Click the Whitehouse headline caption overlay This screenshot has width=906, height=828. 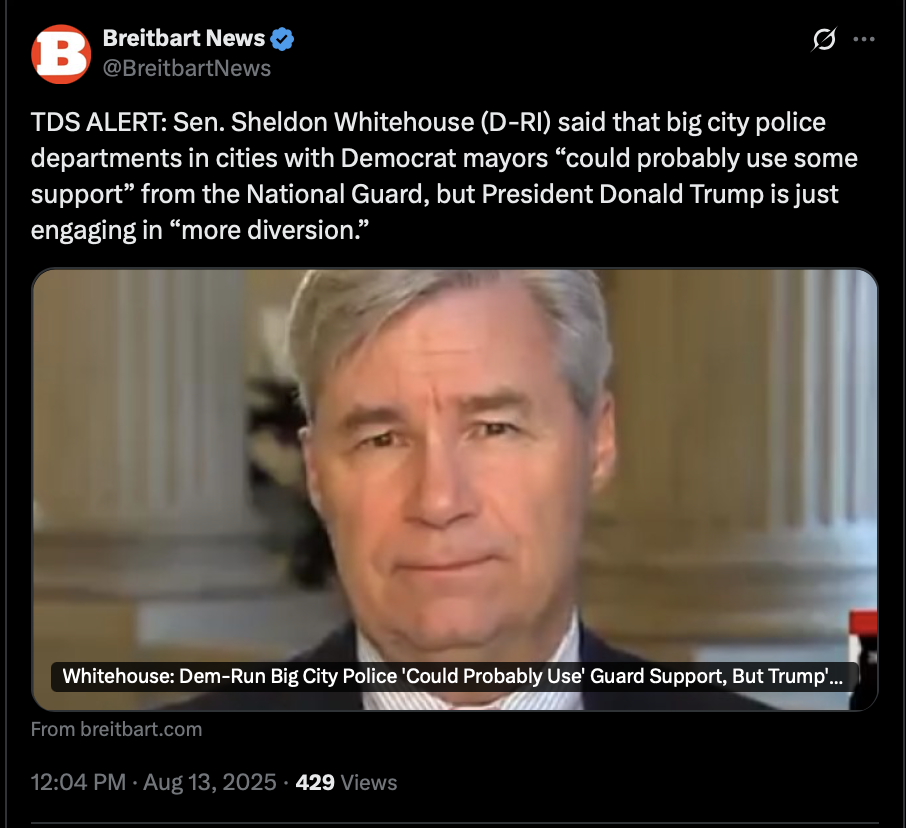455,677
